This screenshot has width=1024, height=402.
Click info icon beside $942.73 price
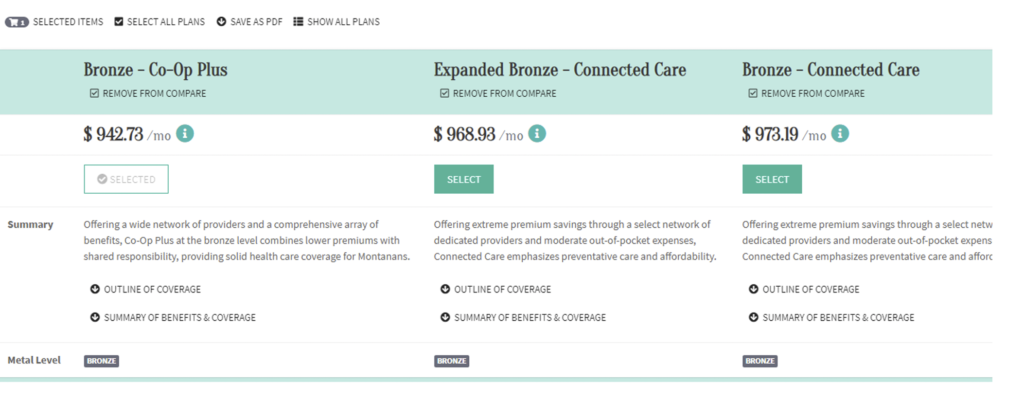pyautogui.click(x=185, y=134)
